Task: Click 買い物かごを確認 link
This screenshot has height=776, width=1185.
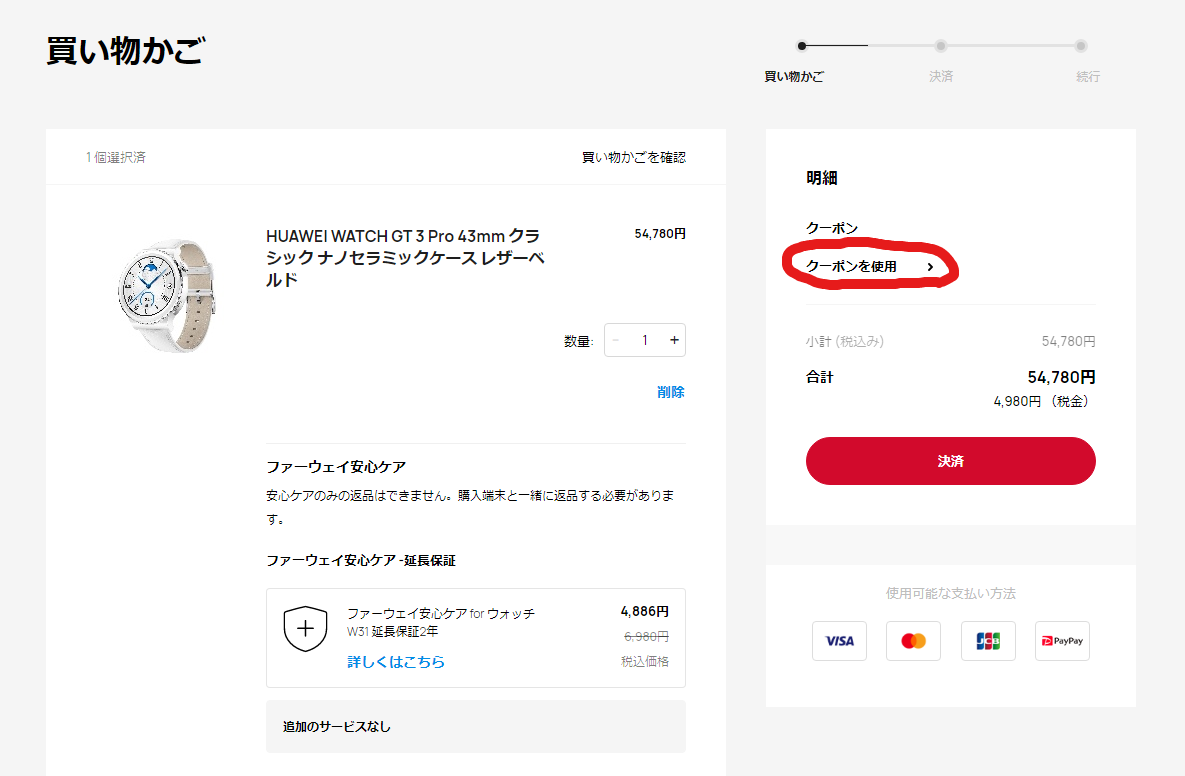Action: [633, 157]
